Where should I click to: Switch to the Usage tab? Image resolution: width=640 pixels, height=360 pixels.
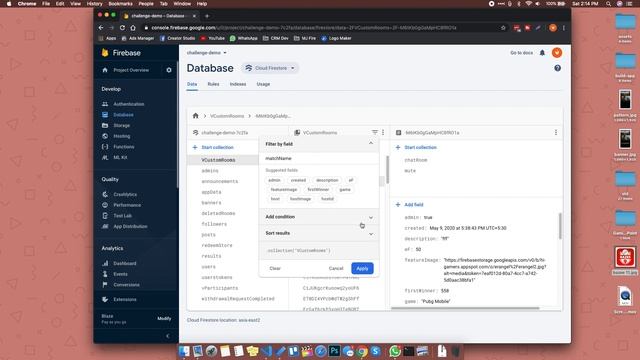click(263, 84)
